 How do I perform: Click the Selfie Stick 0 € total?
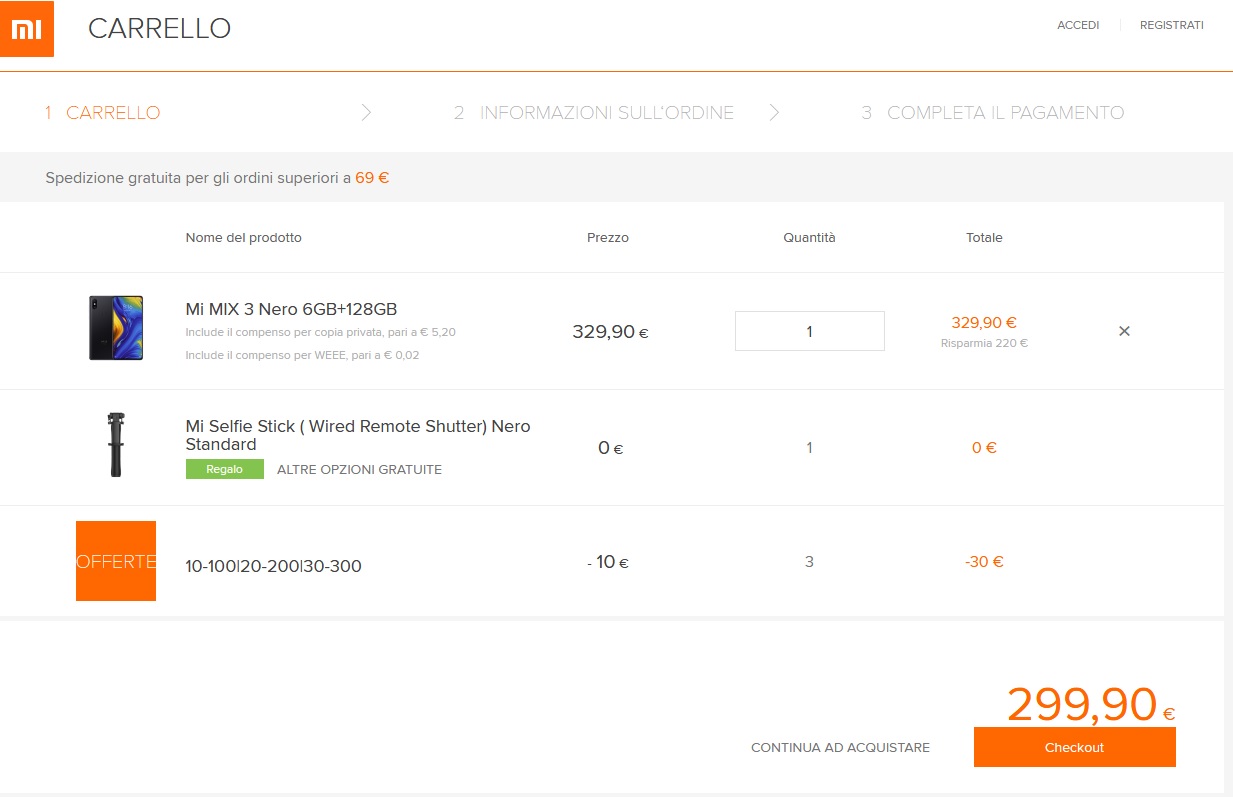point(984,448)
